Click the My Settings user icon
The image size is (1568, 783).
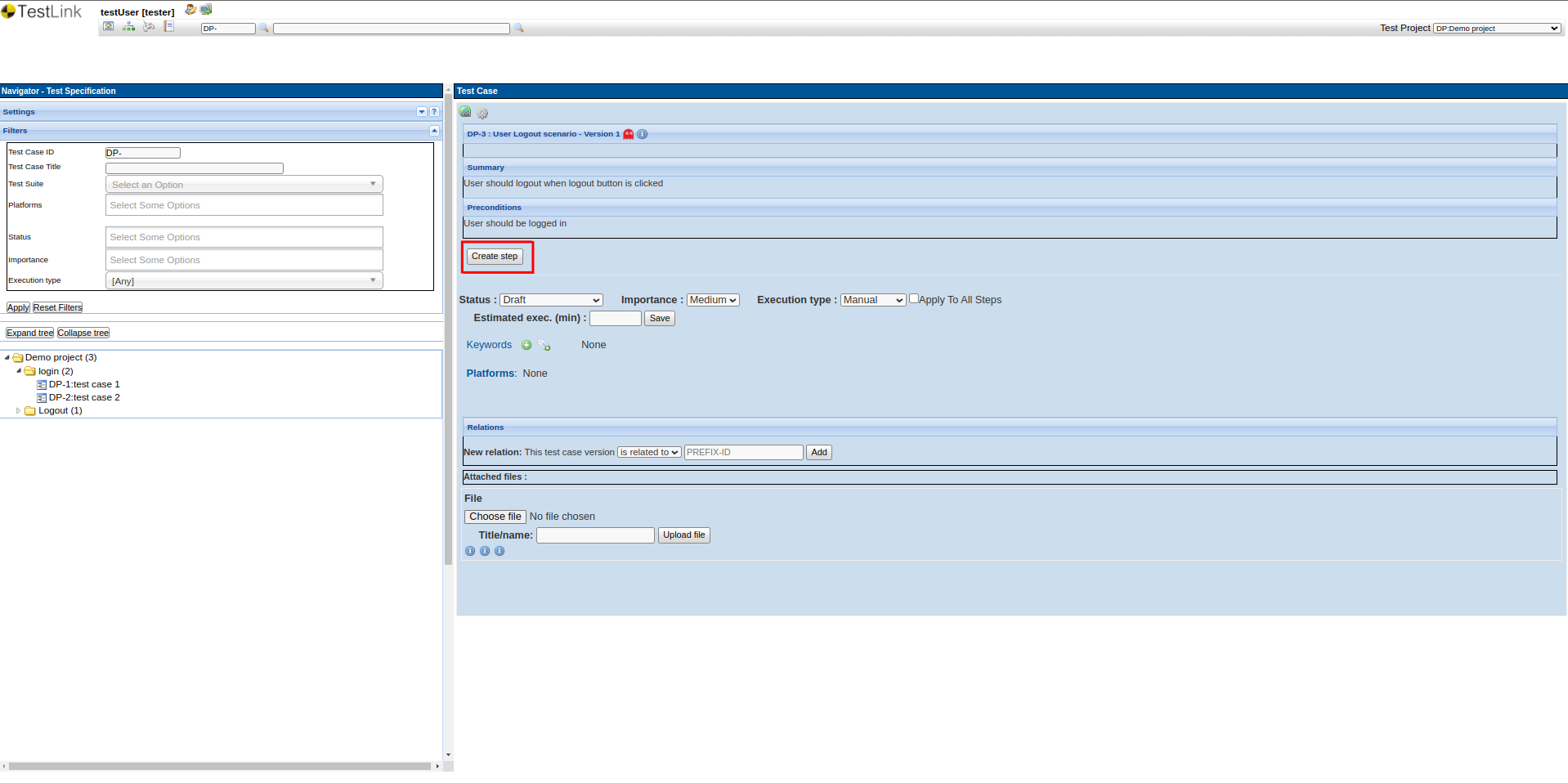click(190, 10)
